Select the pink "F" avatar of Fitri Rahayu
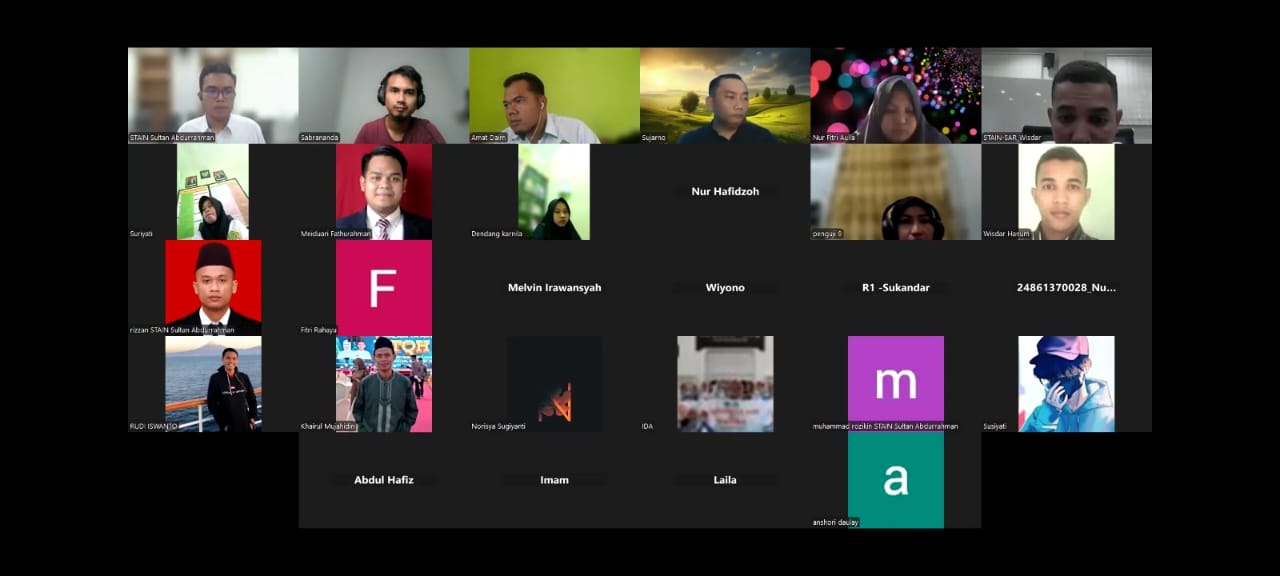Screen dimensions: 1280x576 (384, 288)
